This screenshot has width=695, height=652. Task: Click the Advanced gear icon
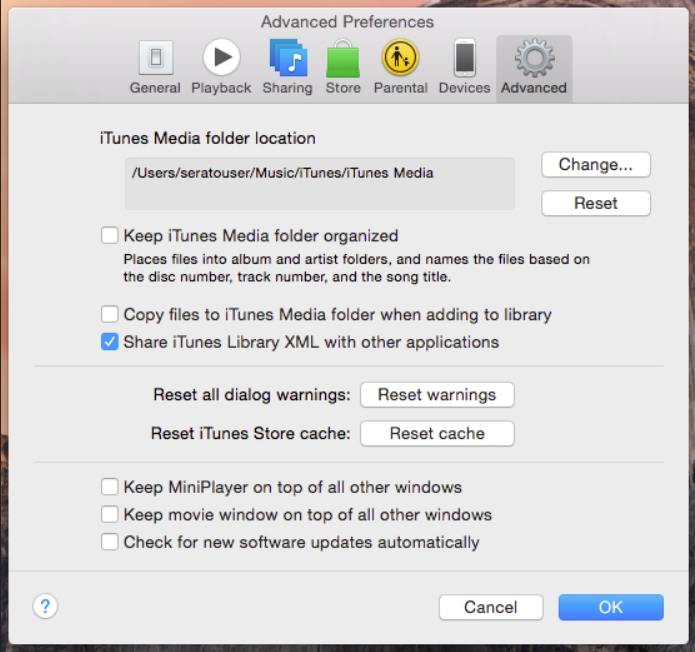(534, 60)
